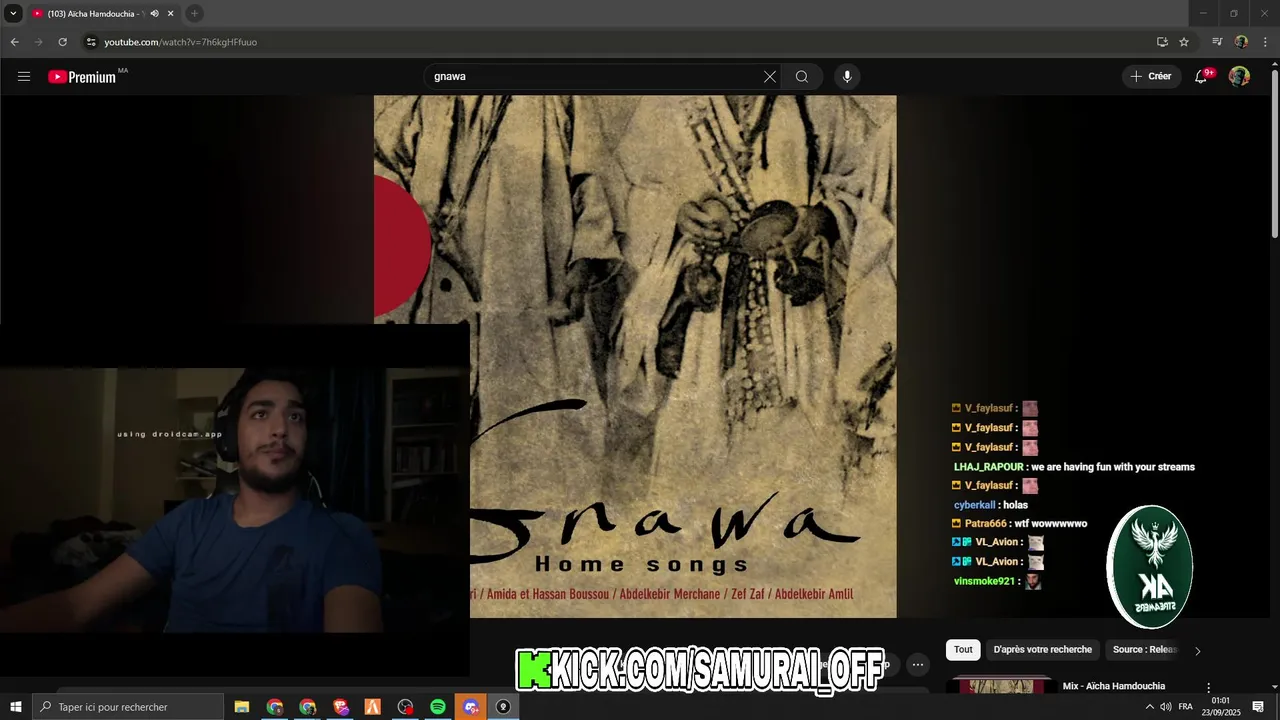Select the Tout filter chip
The image size is (1280, 720).
click(963, 650)
